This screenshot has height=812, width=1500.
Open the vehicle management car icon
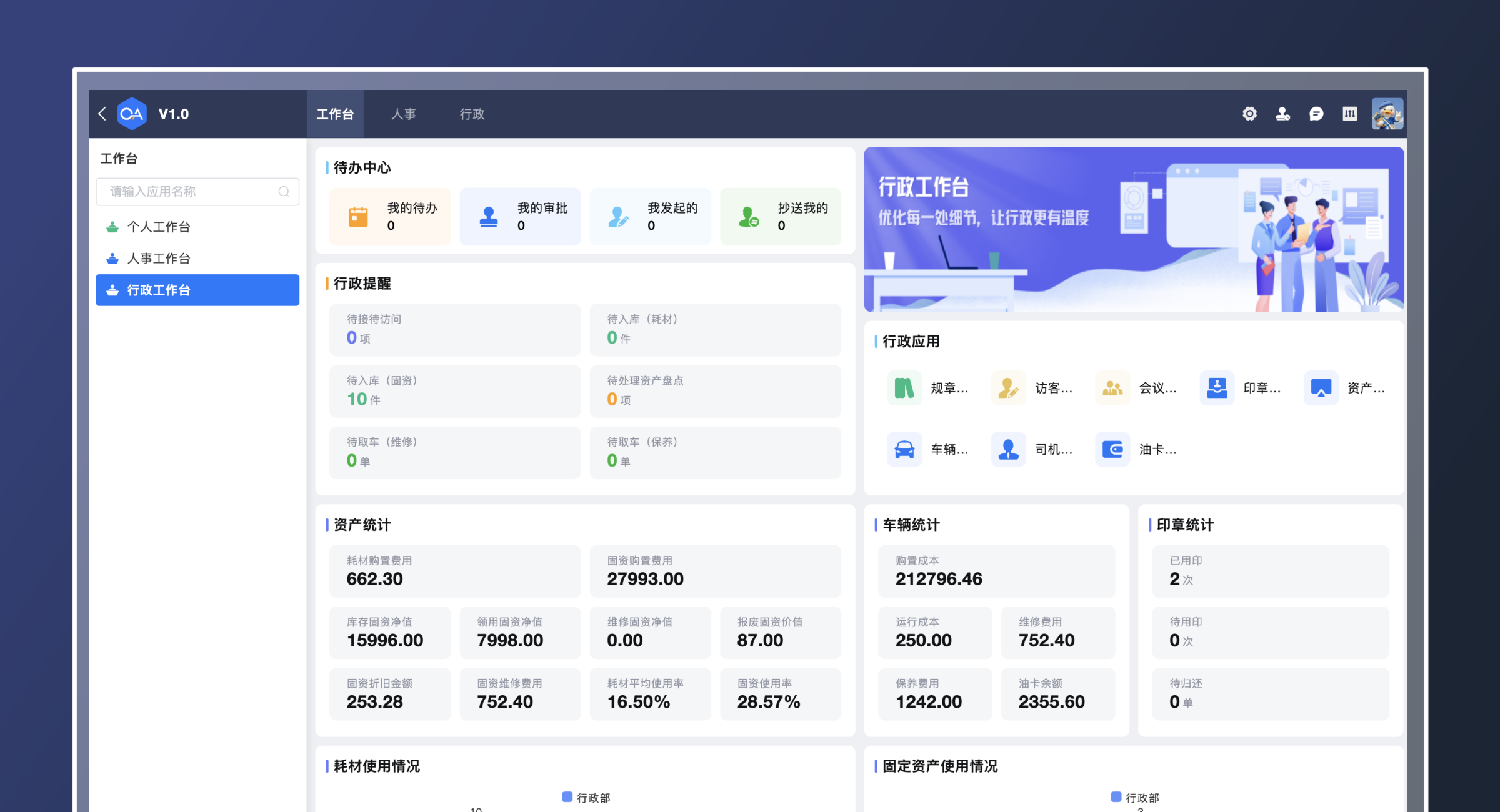point(904,449)
